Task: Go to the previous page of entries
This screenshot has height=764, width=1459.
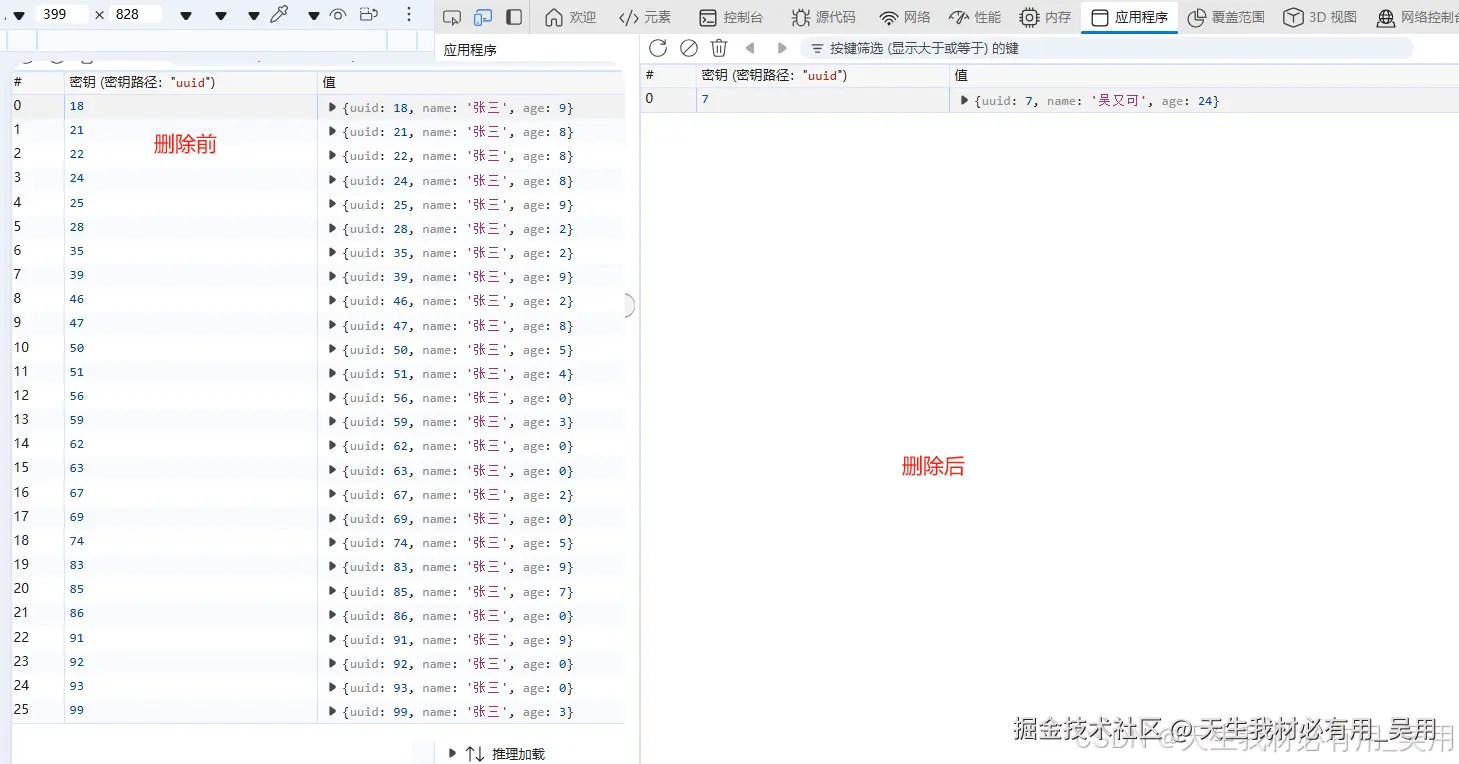Action: pos(749,48)
